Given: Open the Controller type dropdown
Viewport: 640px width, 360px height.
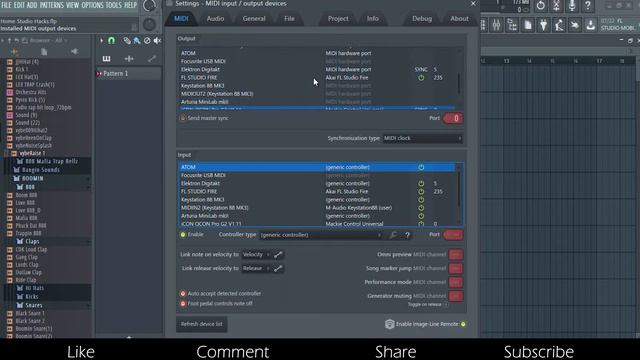Looking at the screenshot, I should 321,235.
